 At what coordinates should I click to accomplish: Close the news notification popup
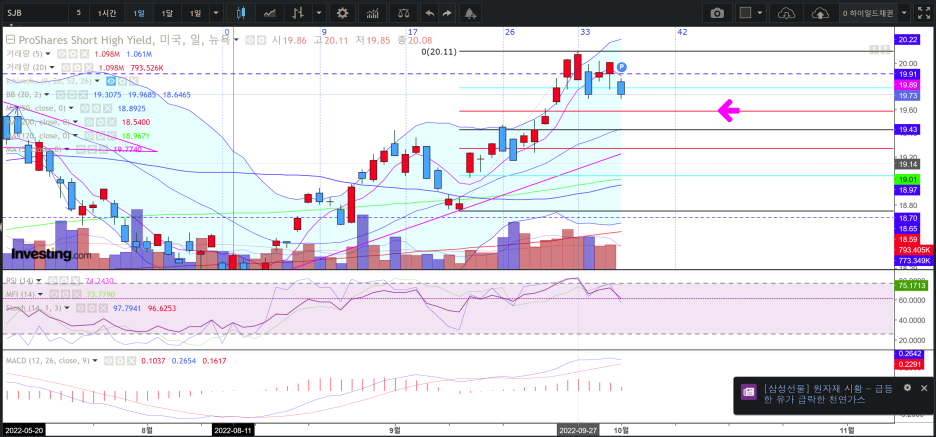point(925,387)
